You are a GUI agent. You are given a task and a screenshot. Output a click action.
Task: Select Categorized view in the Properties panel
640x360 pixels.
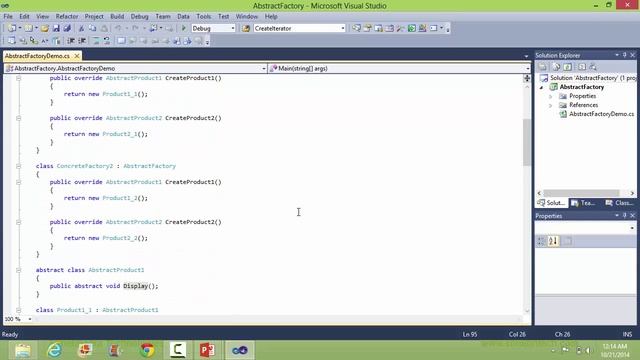click(x=541, y=241)
